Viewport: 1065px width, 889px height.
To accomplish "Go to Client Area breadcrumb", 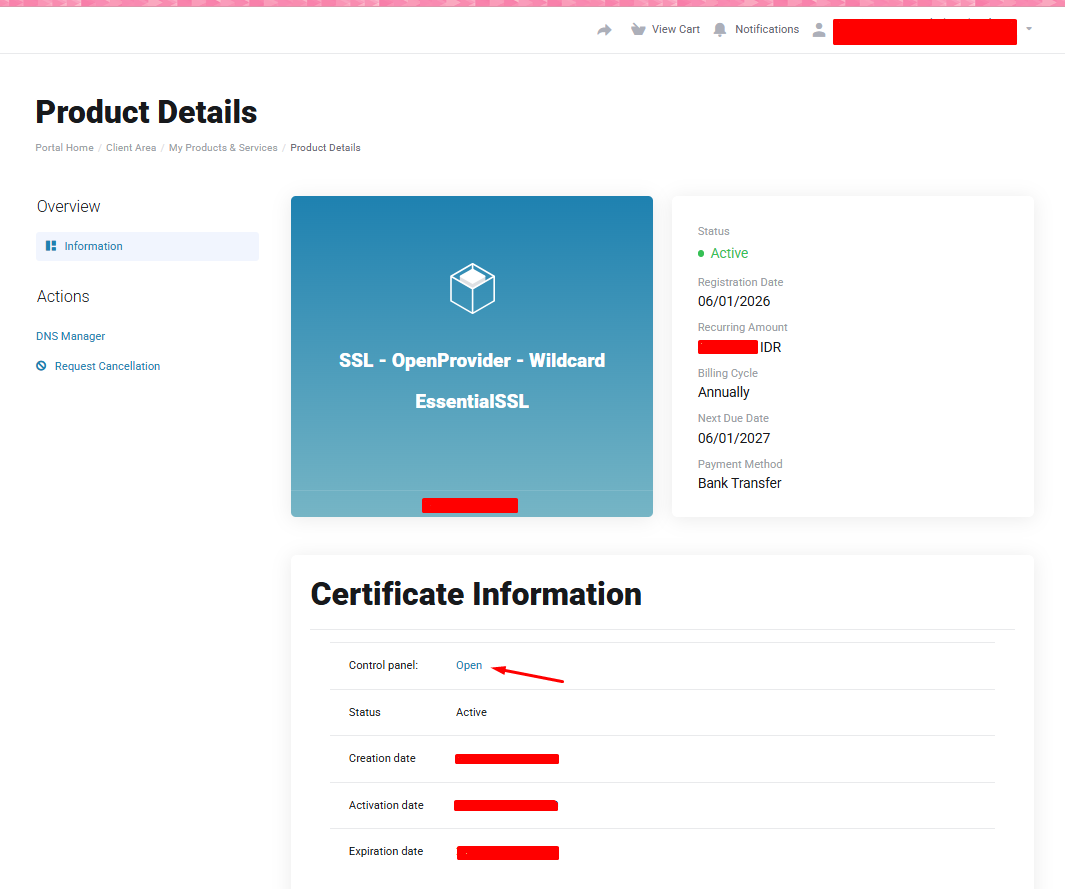I will [x=131, y=147].
